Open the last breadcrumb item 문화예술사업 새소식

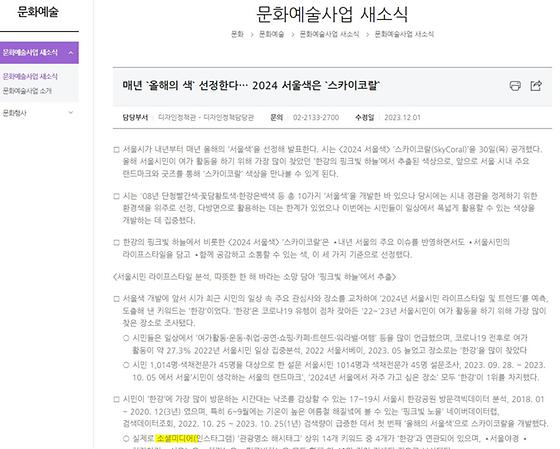(404, 34)
